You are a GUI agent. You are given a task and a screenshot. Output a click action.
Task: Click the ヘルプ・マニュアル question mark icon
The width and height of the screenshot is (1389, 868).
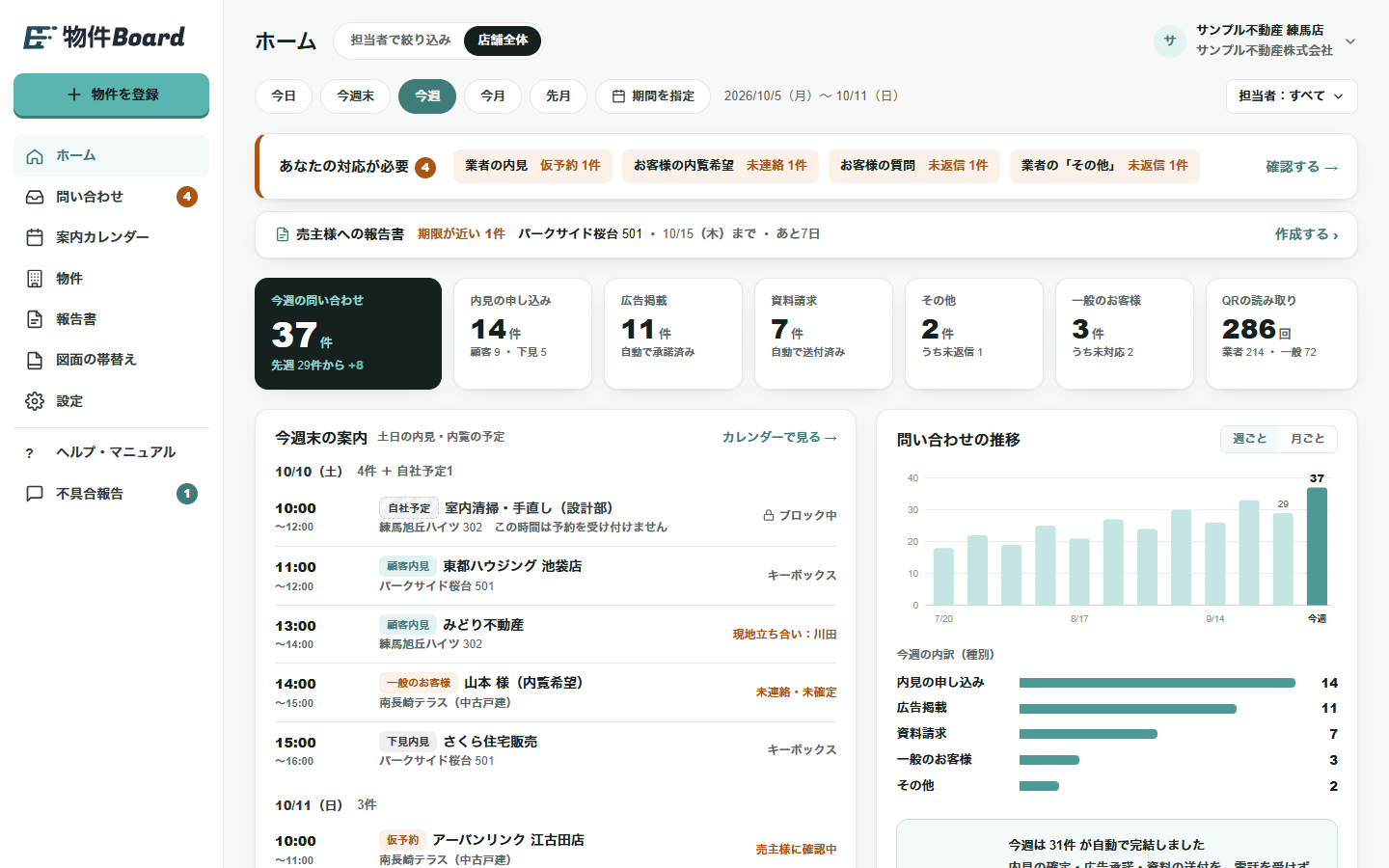(30, 452)
